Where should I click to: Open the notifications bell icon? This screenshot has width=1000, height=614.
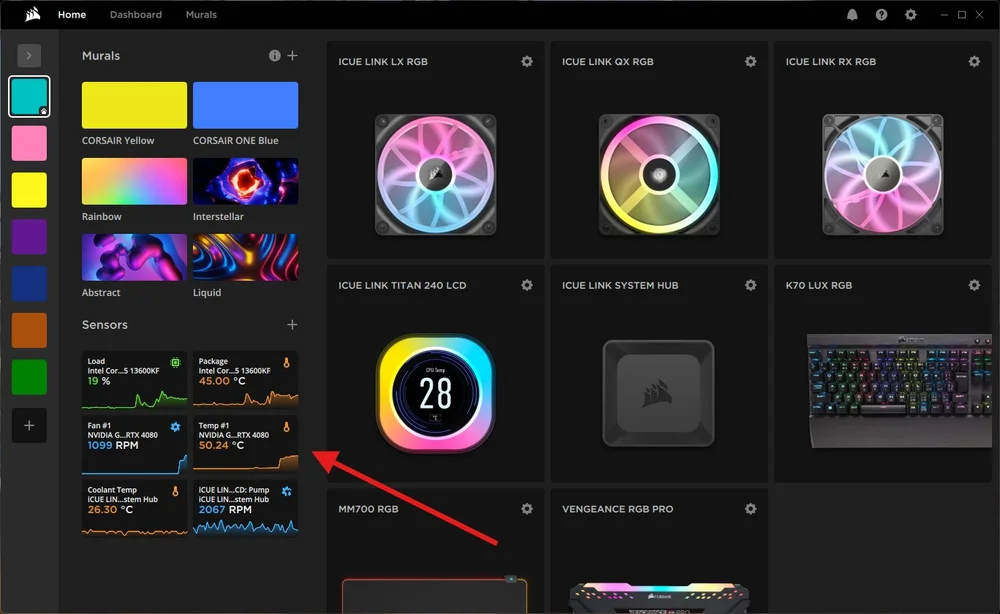[852, 15]
